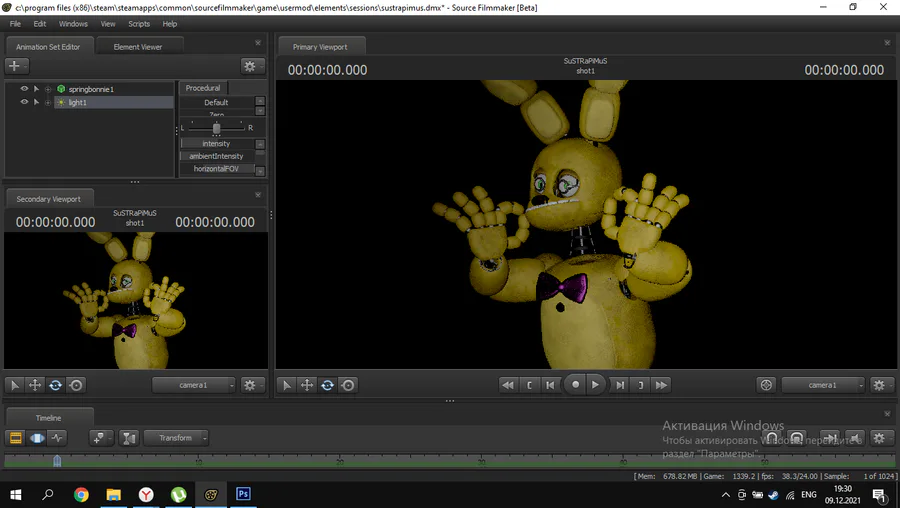Image resolution: width=900 pixels, height=508 pixels.
Task: Expand the springbonnie1 tree node
Action: (x=47, y=89)
